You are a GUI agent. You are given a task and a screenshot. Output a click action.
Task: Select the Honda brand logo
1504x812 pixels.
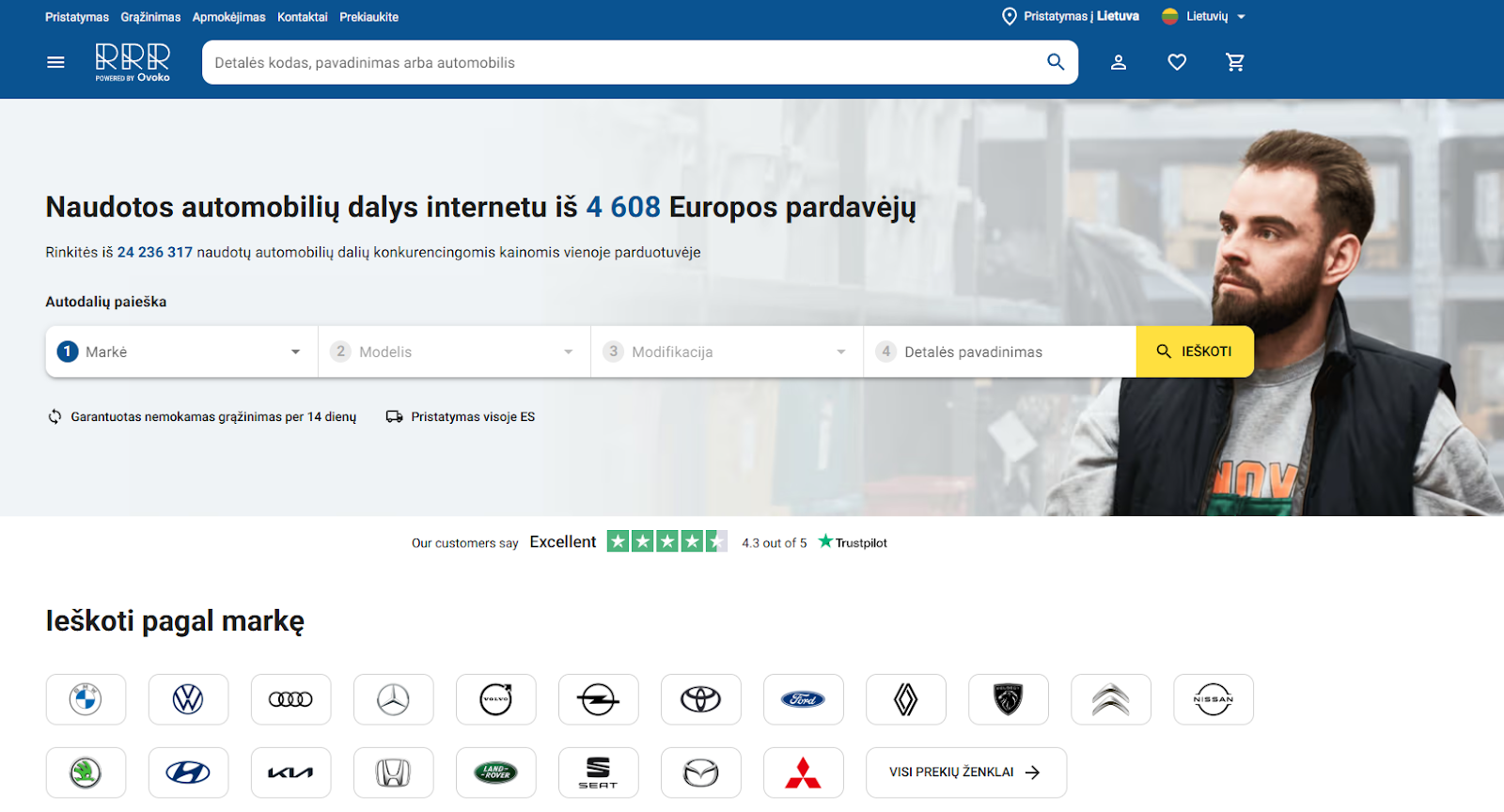click(393, 773)
